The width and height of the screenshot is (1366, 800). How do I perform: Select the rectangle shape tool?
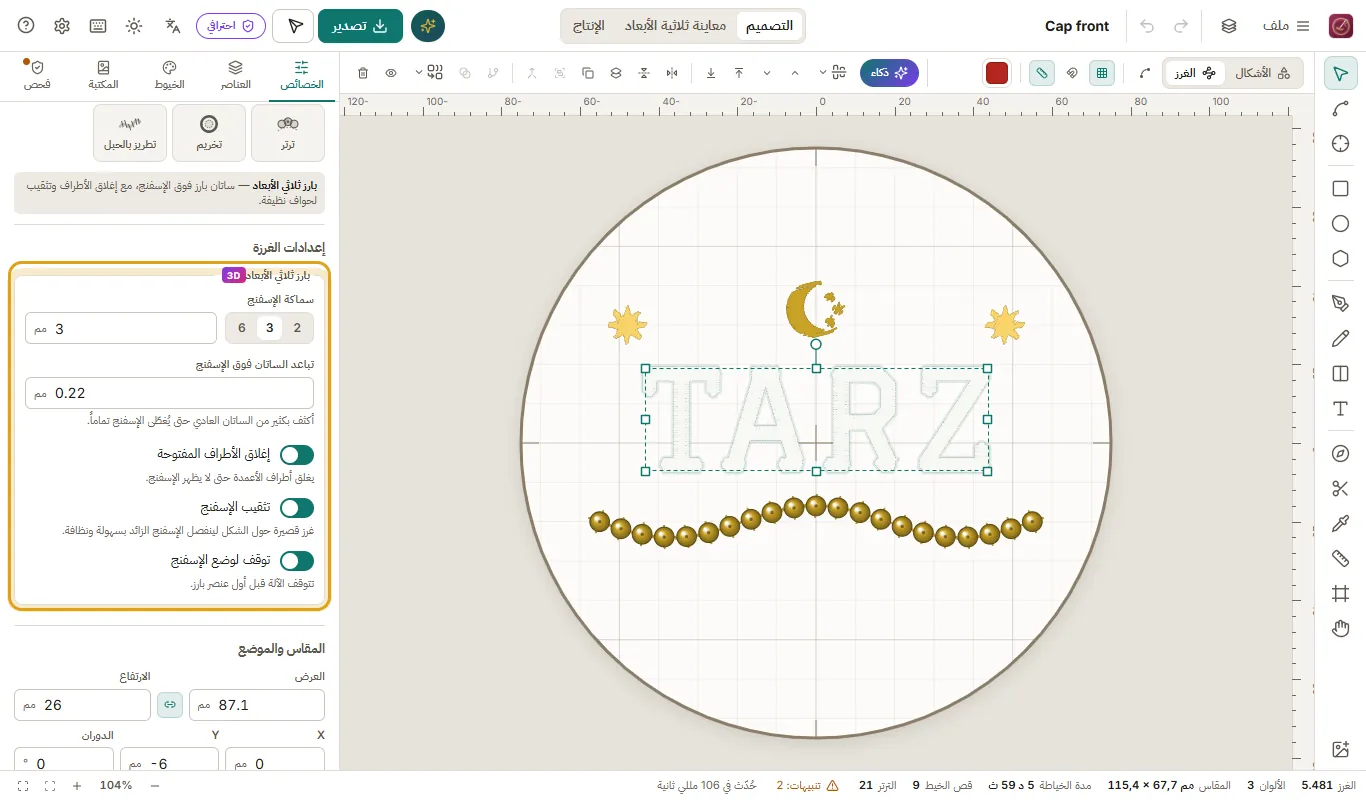1341,189
